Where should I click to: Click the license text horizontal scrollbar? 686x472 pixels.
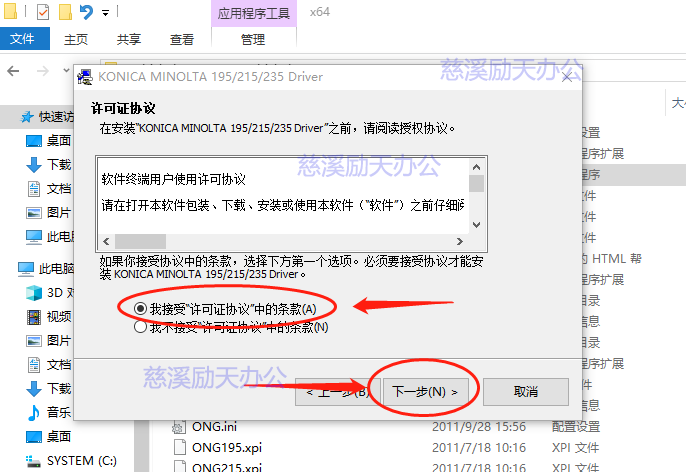click(139, 241)
